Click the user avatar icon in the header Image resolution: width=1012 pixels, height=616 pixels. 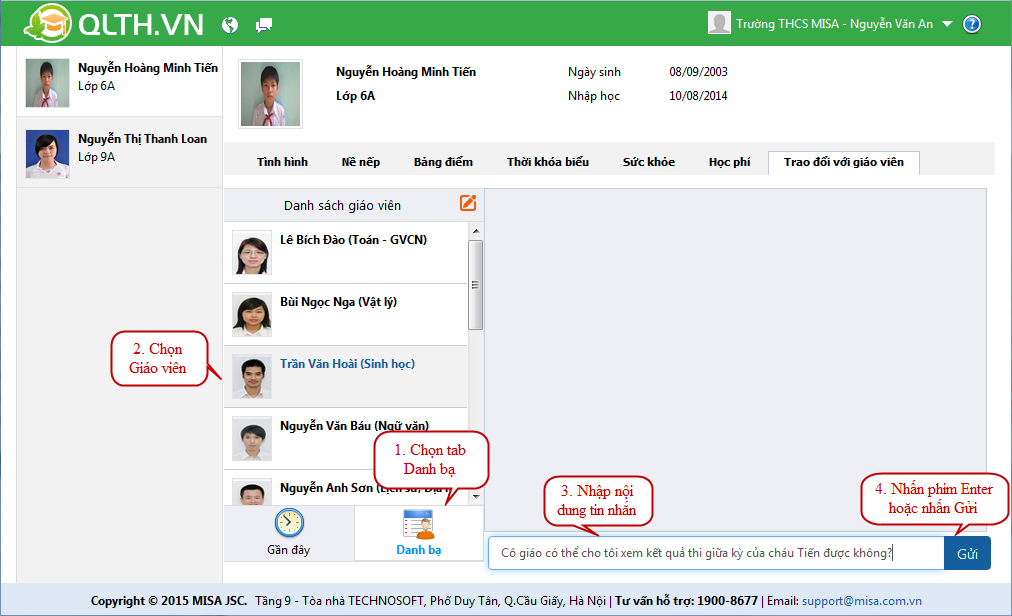[x=719, y=23]
